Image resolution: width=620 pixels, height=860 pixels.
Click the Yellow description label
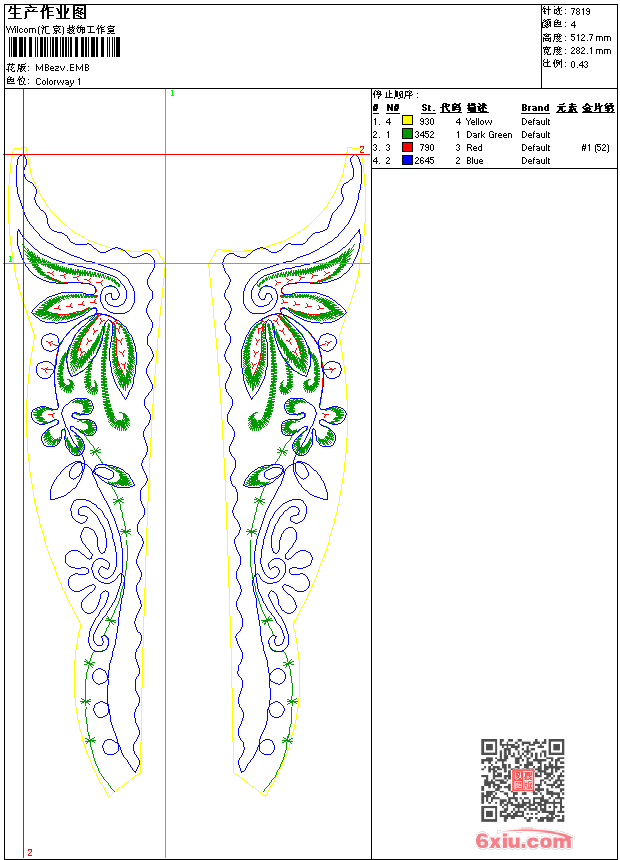pyautogui.click(x=478, y=121)
